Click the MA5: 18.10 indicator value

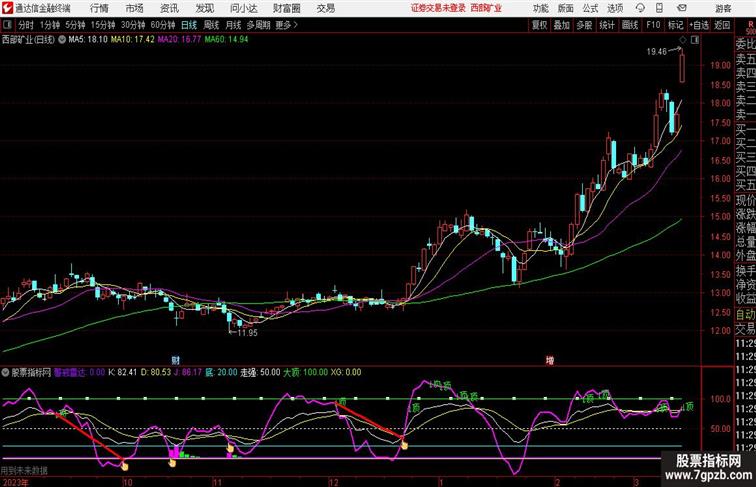pyautogui.click(x=88, y=40)
